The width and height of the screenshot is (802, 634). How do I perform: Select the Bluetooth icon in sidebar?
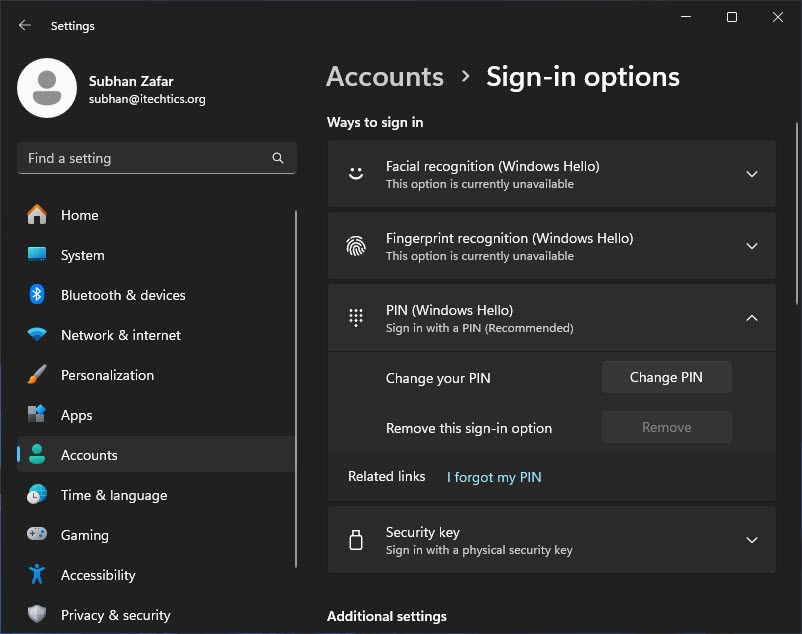(37, 295)
